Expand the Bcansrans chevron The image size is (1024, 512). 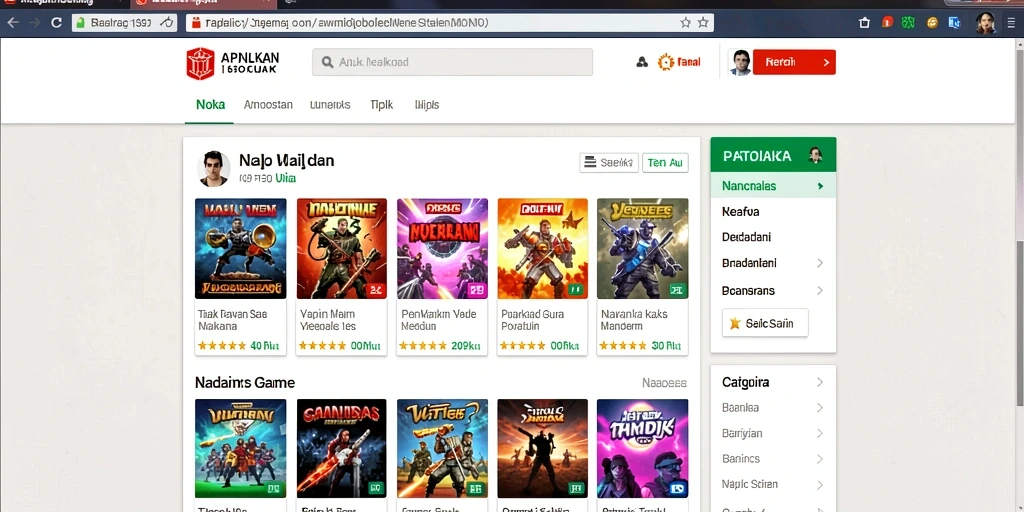pyautogui.click(x=820, y=291)
